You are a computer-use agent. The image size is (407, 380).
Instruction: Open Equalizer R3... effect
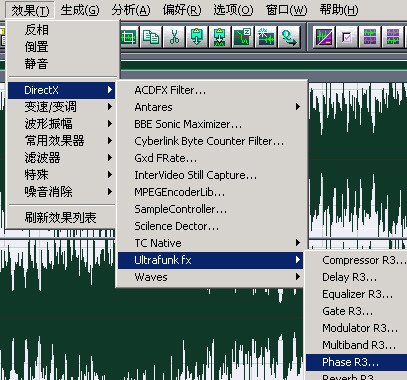click(x=356, y=294)
